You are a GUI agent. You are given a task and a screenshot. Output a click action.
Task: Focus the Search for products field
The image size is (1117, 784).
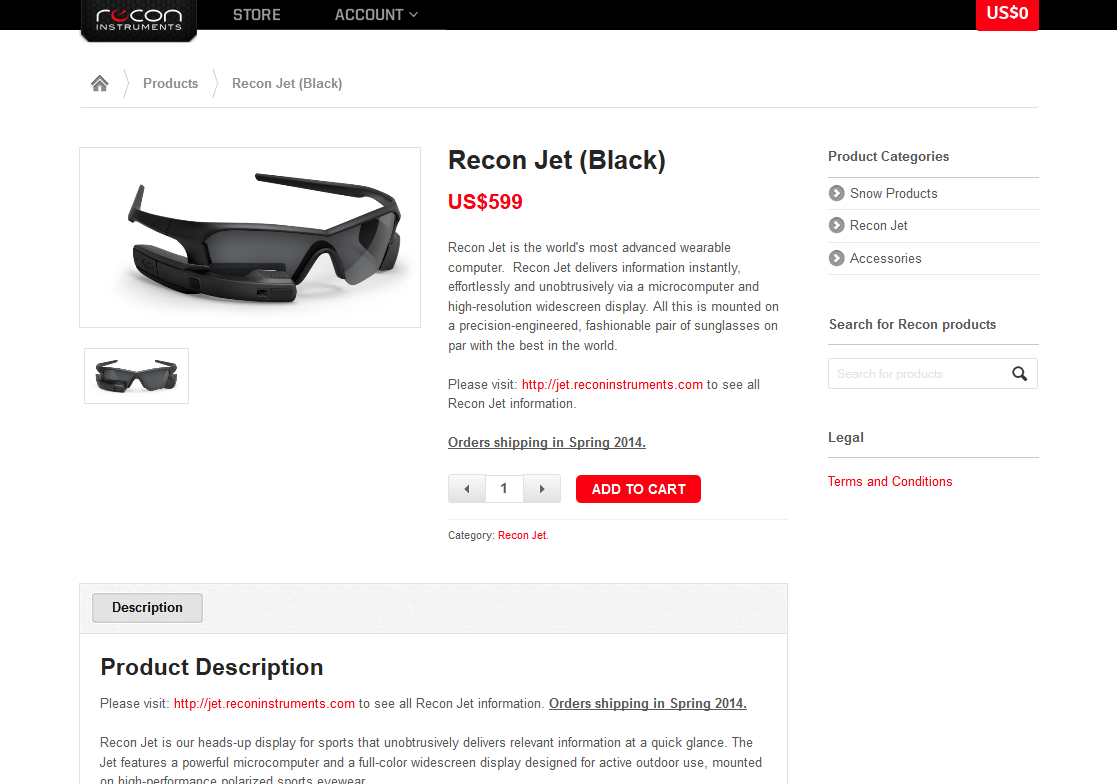pyautogui.click(x=919, y=374)
